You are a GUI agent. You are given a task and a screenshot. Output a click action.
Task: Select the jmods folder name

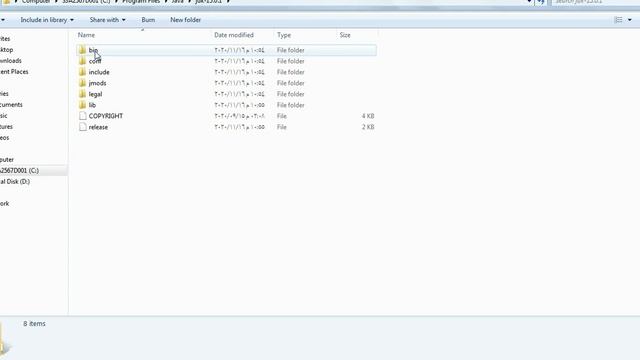(x=98, y=83)
